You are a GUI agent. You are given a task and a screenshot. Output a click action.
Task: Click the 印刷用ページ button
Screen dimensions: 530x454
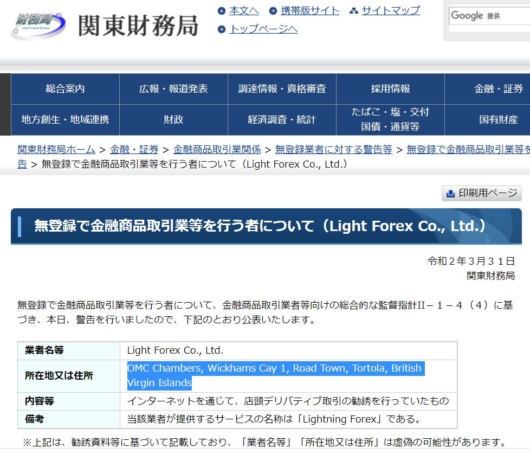[482, 193]
